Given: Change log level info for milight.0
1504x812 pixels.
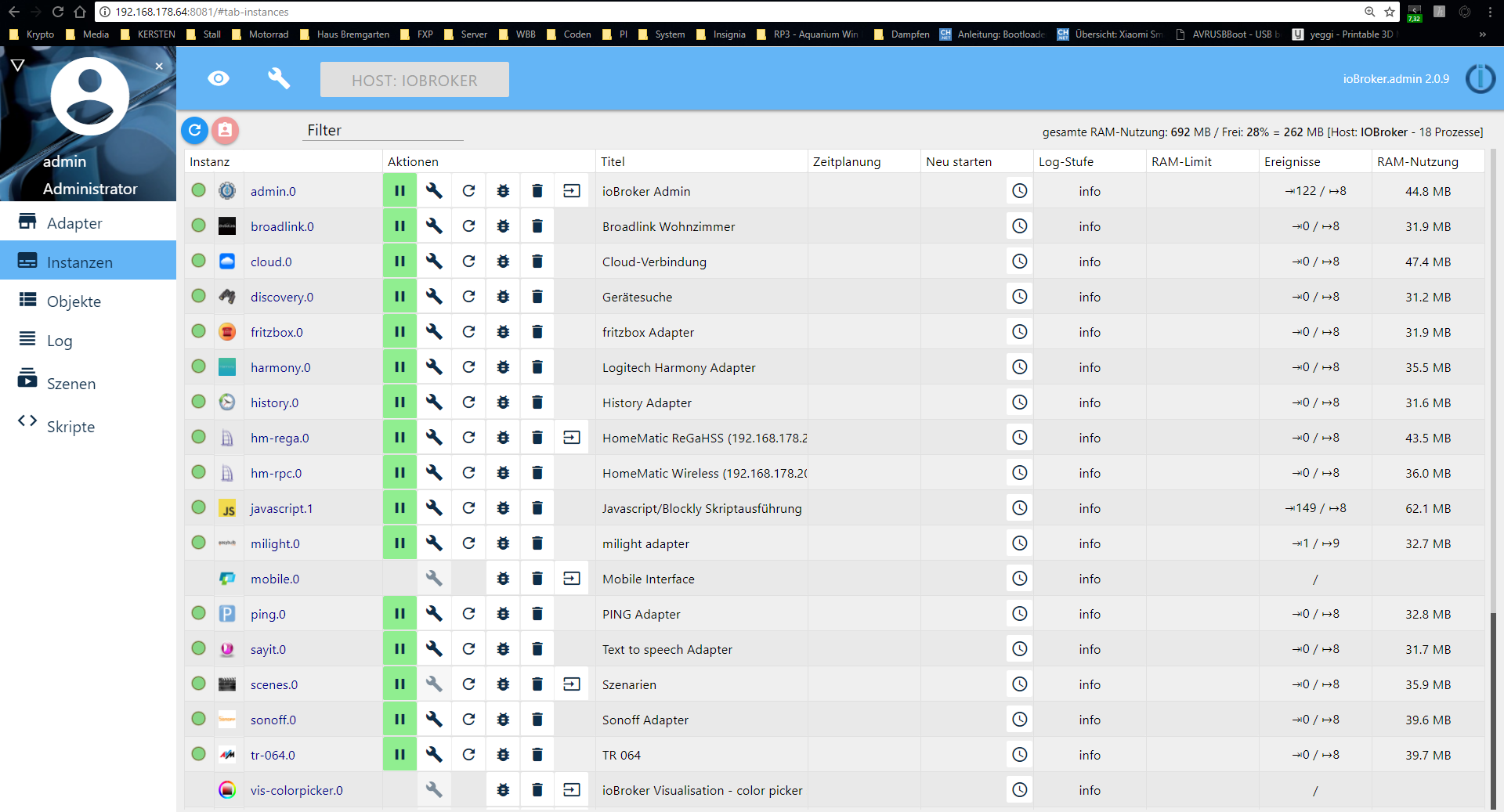Looking at the screenshot, I should (x=1090, y=543).
